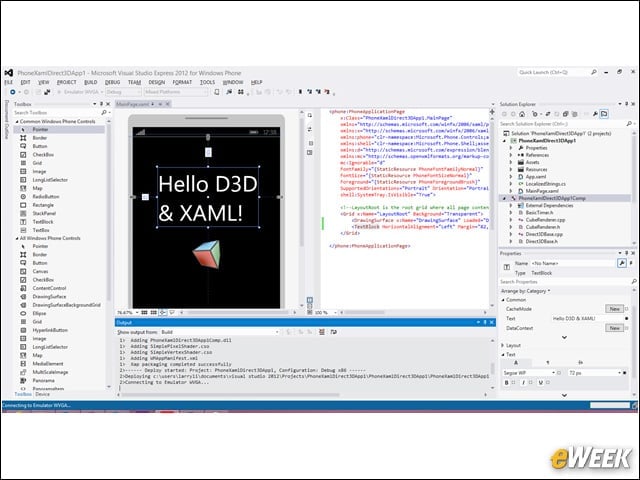Switch to the Device tab below the Toolbox

(x=42, y=394)
